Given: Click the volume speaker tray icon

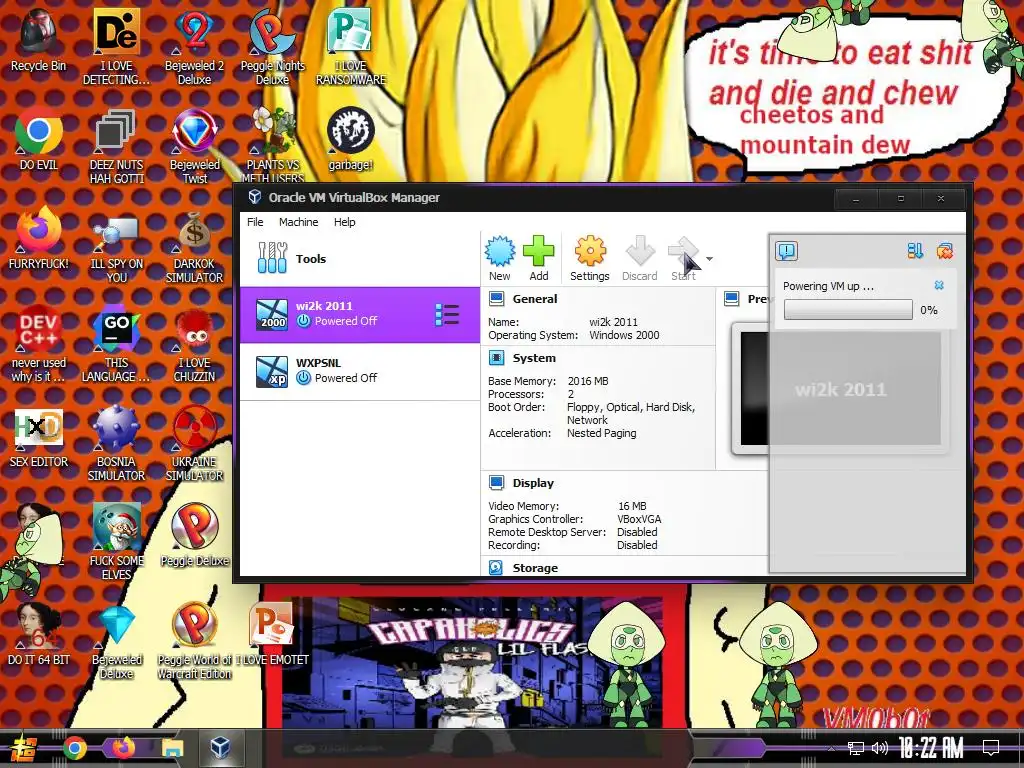Looking at the screenshot, I should 880,748.
